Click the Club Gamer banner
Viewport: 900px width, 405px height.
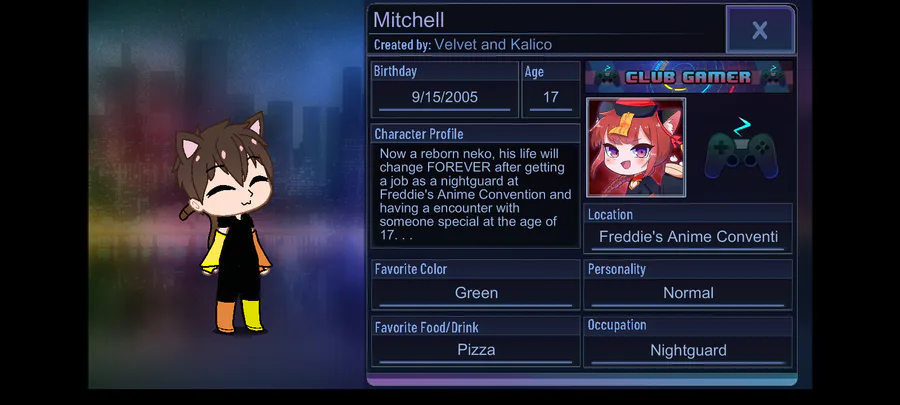point(689,77)
